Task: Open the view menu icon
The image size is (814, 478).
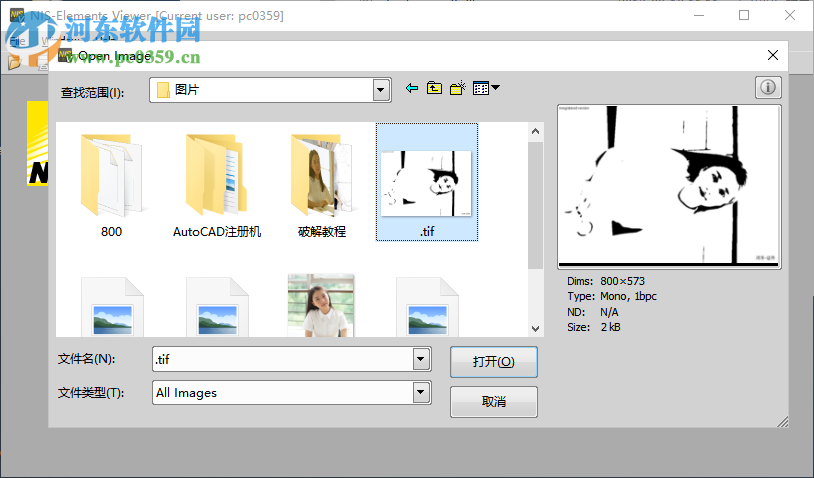Action: 486,88
